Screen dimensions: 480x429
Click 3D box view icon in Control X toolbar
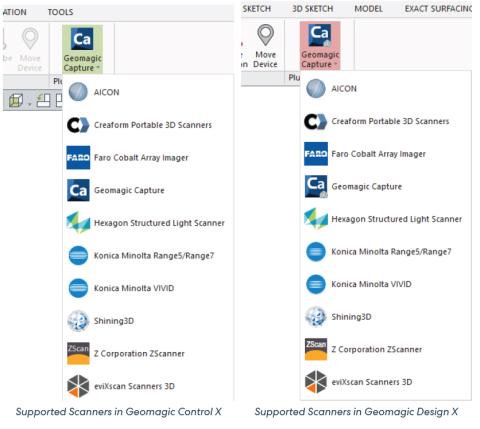(x=16, y=100)
